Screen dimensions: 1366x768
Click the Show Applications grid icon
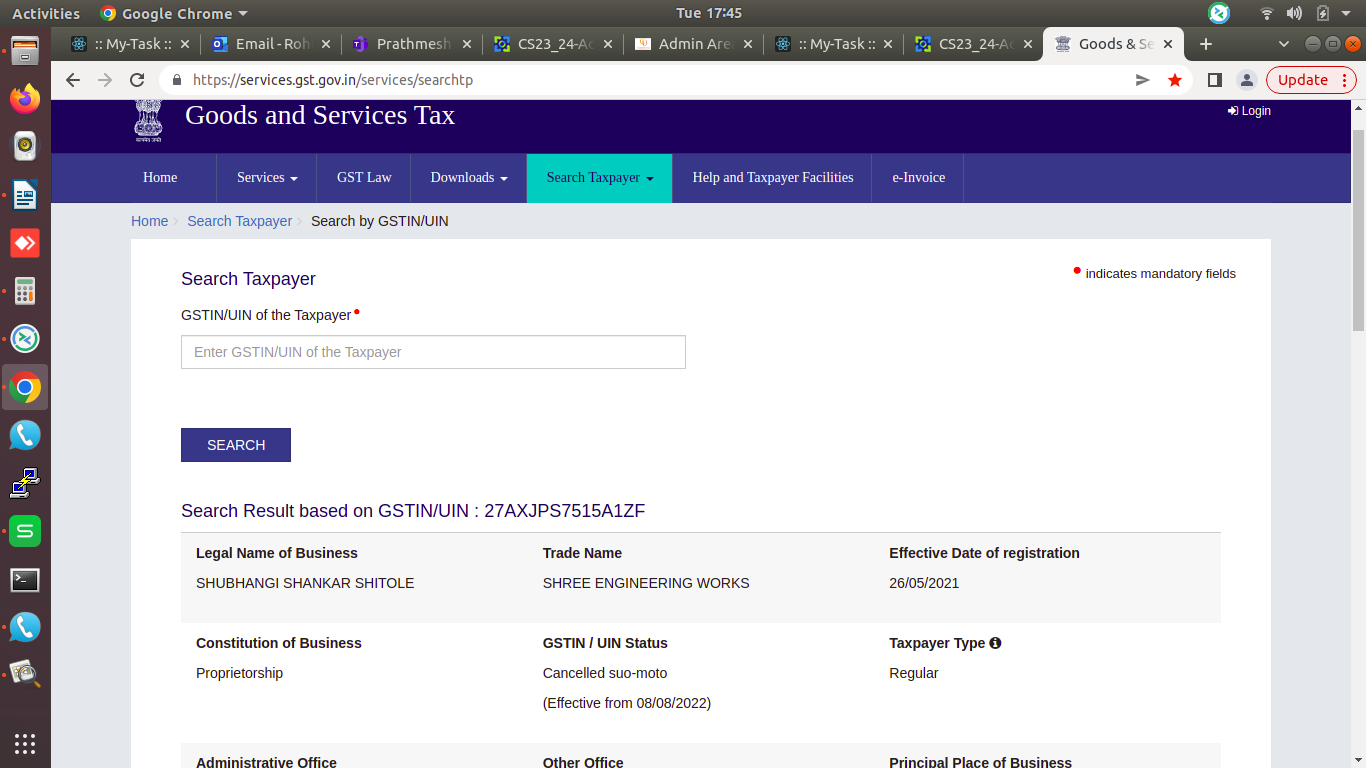25,743
